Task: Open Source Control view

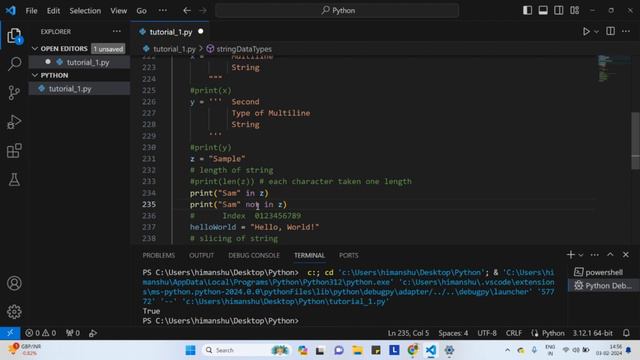Action: coord(14,93)
